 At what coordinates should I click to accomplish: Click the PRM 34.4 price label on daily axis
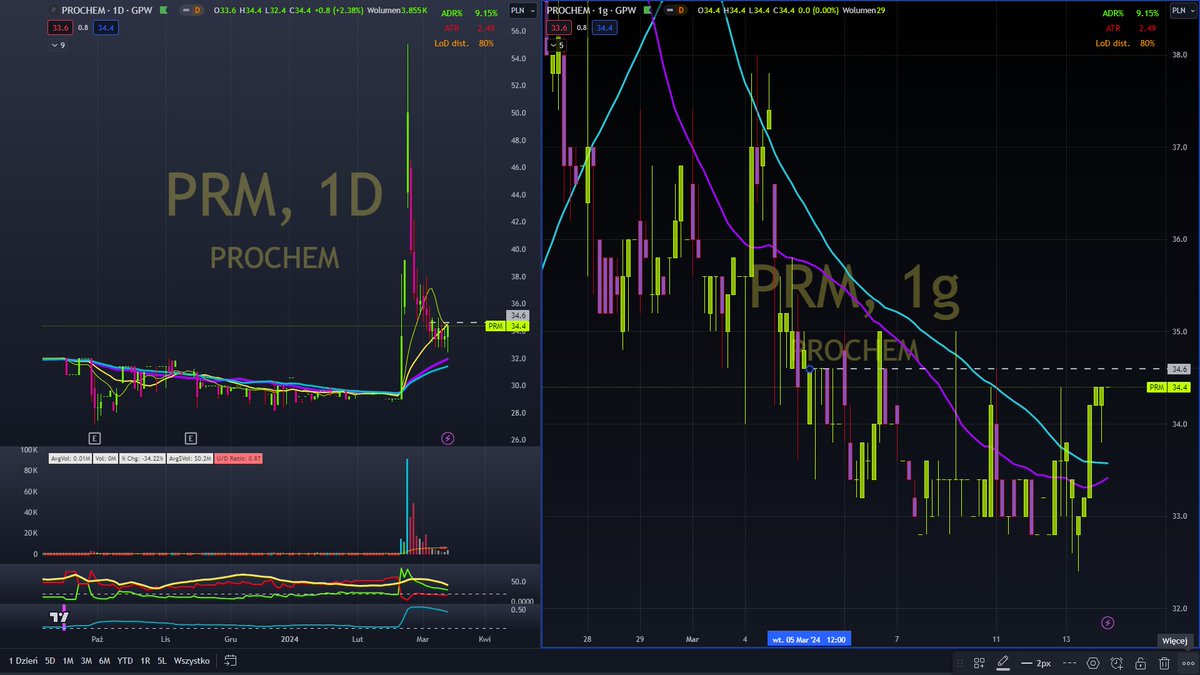(508, 326)
